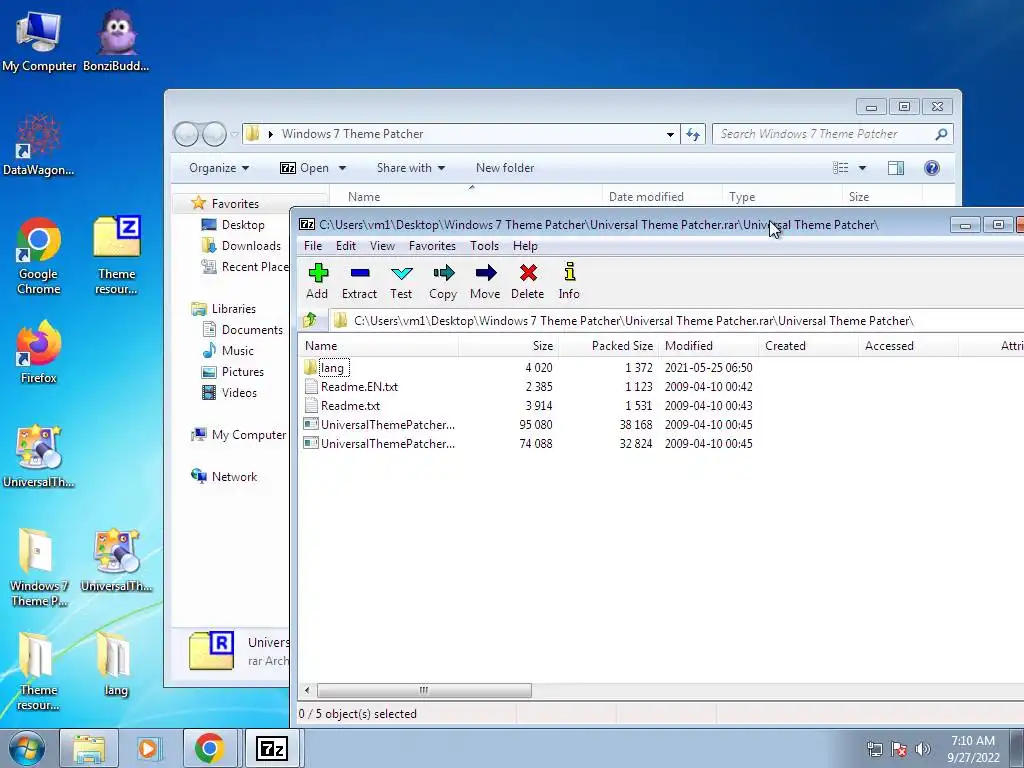Sort 7-Zip list by Packed Size column

(x=609, y=345)
